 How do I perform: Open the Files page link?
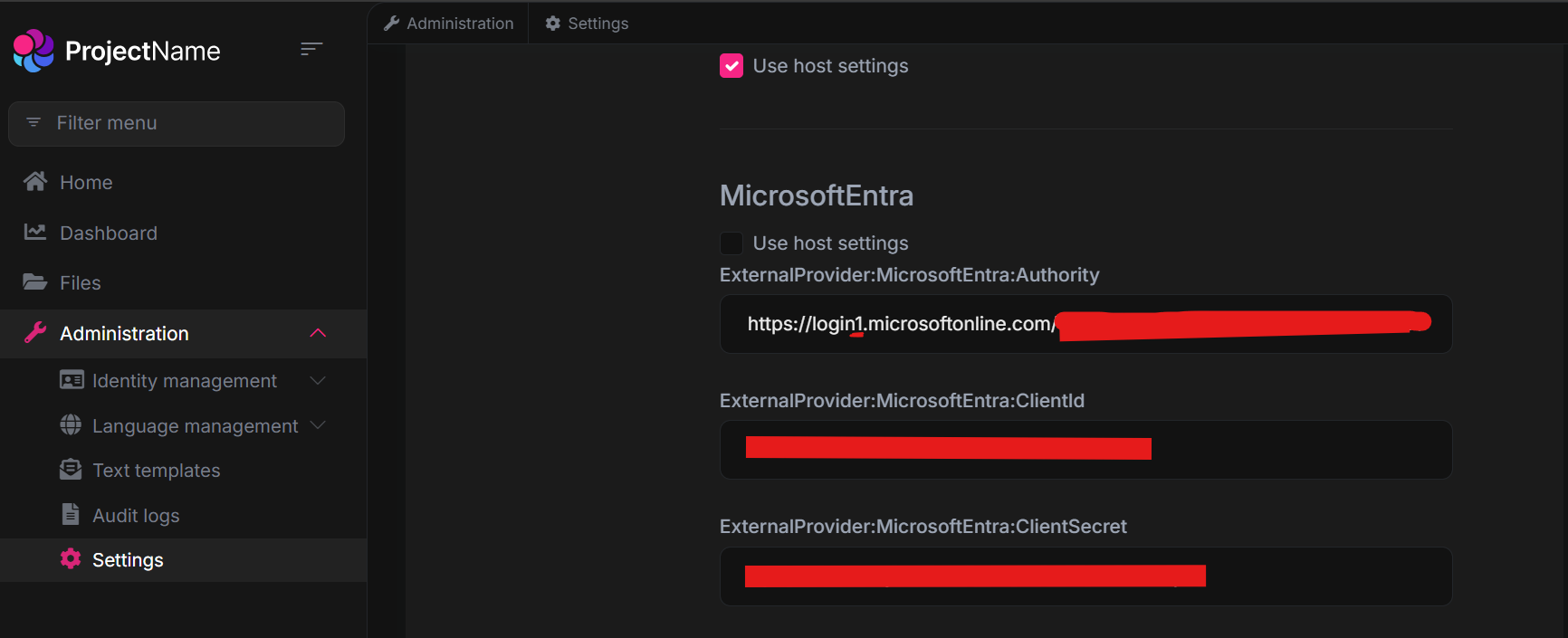click(x=81, y=283)
